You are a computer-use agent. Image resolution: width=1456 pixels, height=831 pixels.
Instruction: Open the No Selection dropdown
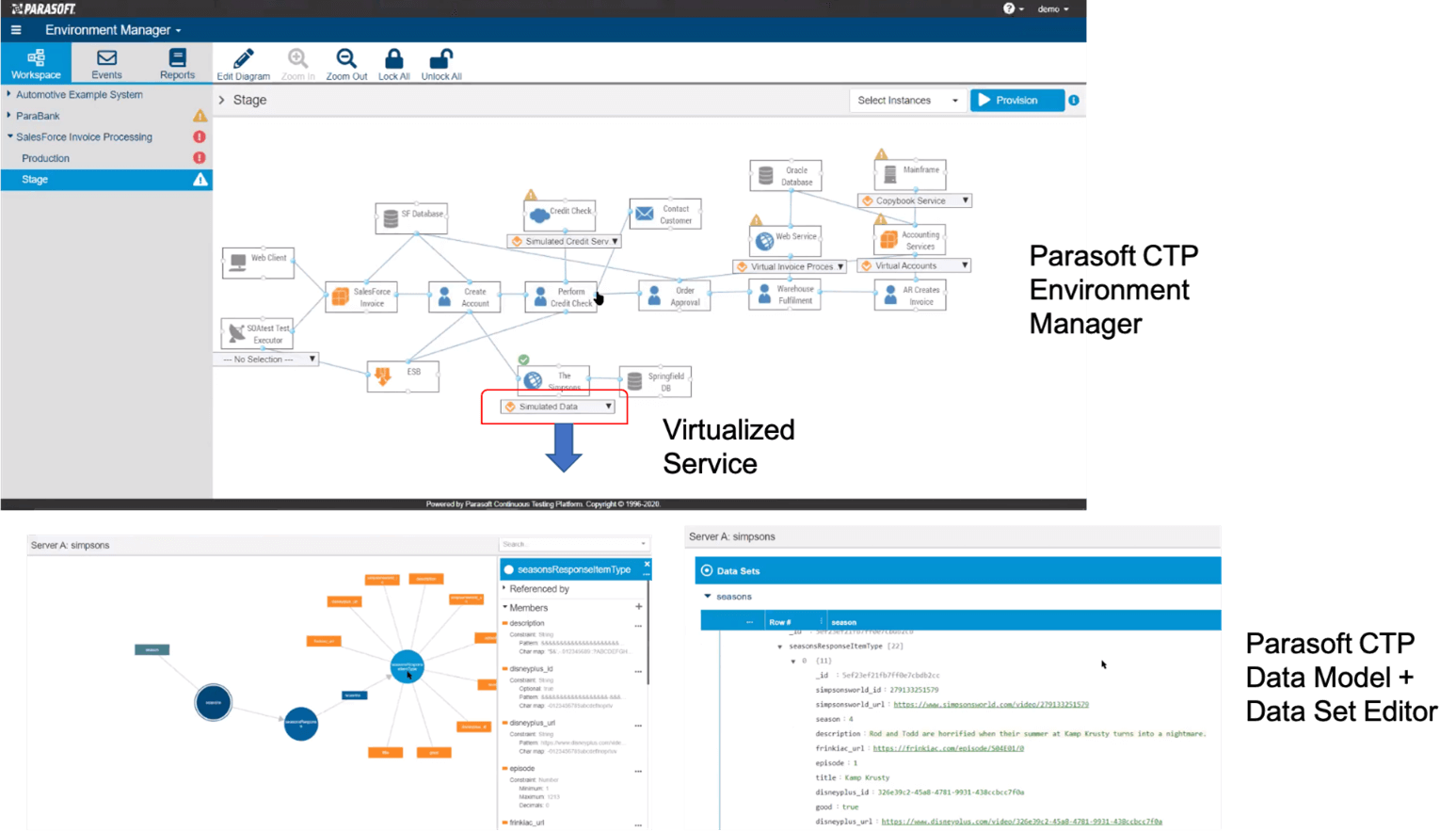[x=267, y=359]
